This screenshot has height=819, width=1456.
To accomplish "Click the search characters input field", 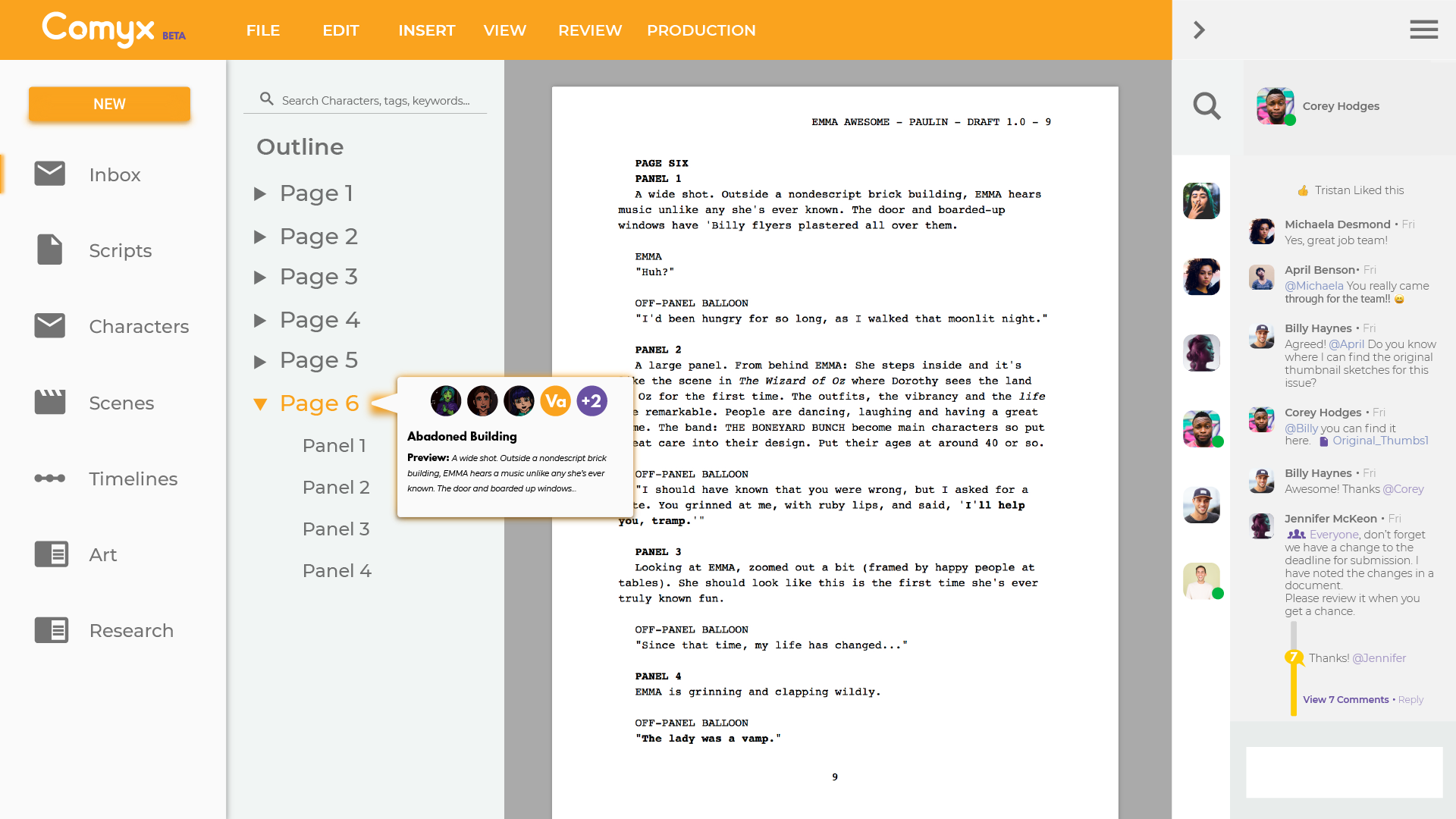I will tap(375, 100).
